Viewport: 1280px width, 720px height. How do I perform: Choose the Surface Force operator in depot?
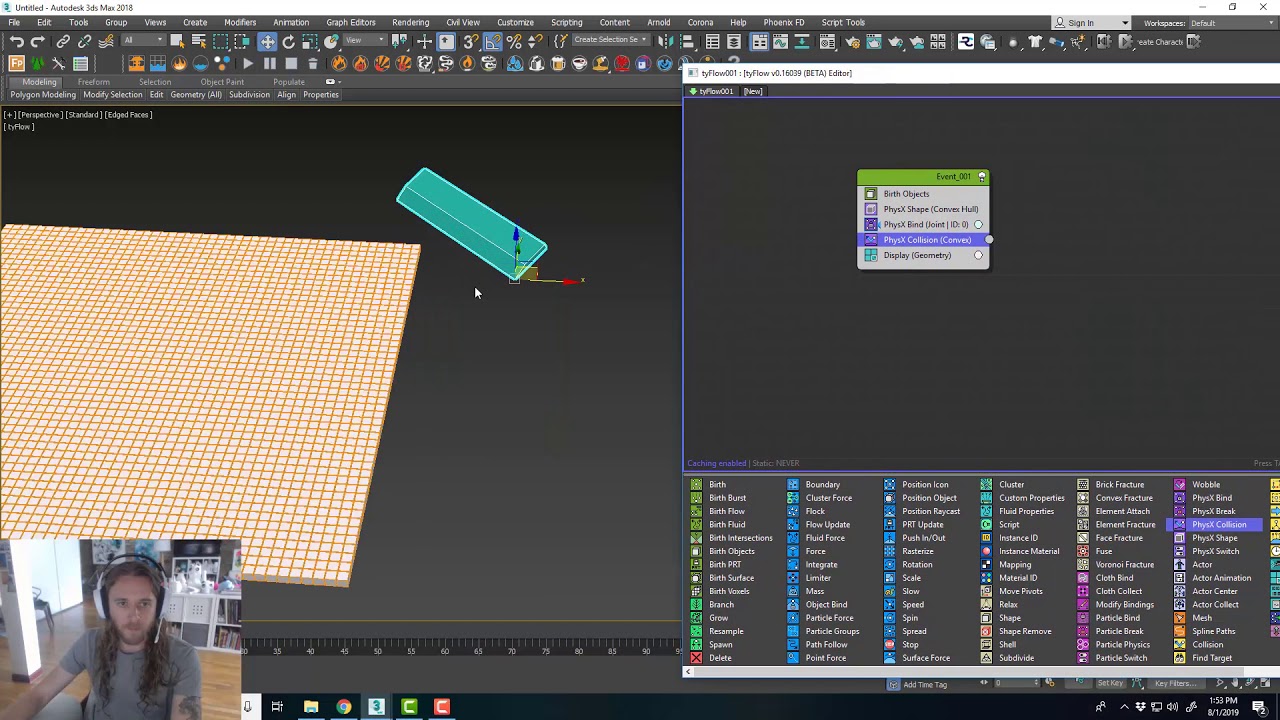pyautogui.click(x=918, y=658)
